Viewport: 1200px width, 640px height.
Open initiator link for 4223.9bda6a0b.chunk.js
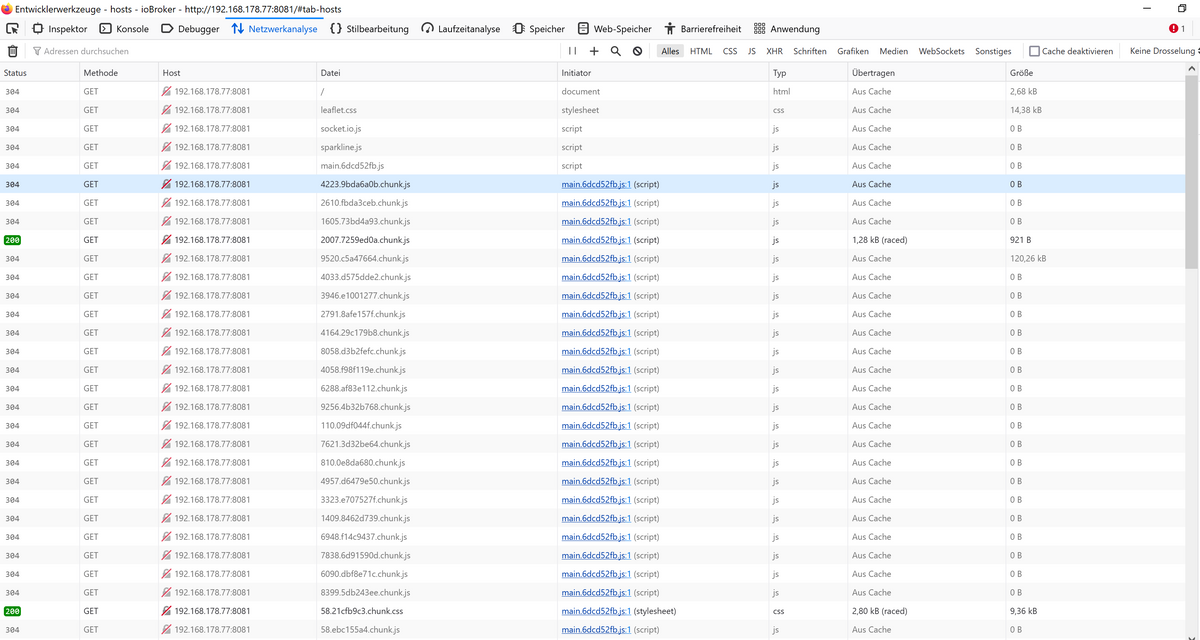(596, 184)
